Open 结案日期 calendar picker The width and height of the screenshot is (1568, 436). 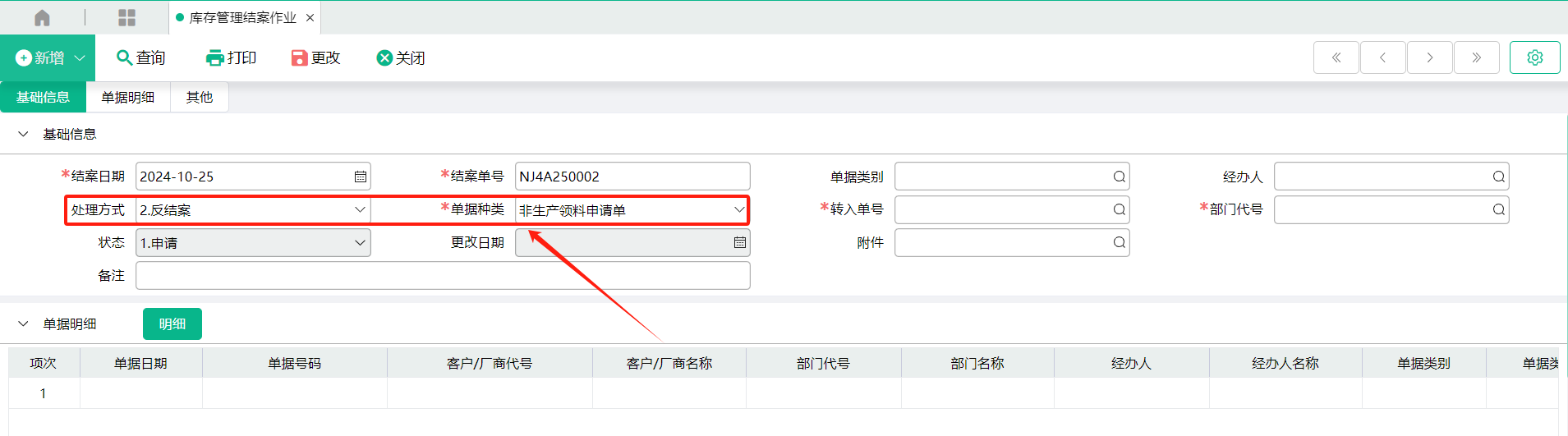pos(360,177)
